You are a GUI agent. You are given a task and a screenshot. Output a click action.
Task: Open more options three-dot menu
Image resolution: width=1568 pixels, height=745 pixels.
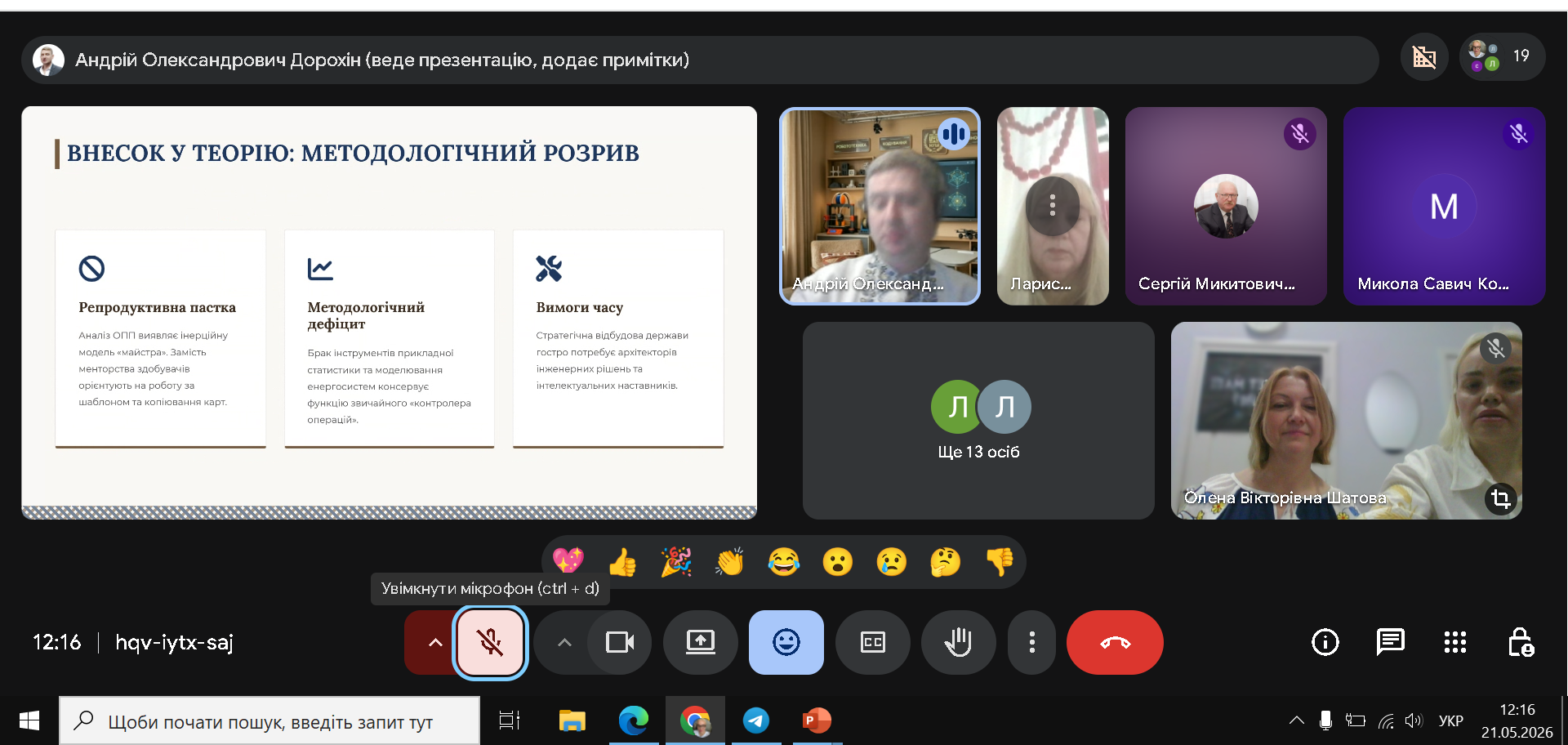pos(1032,643)
